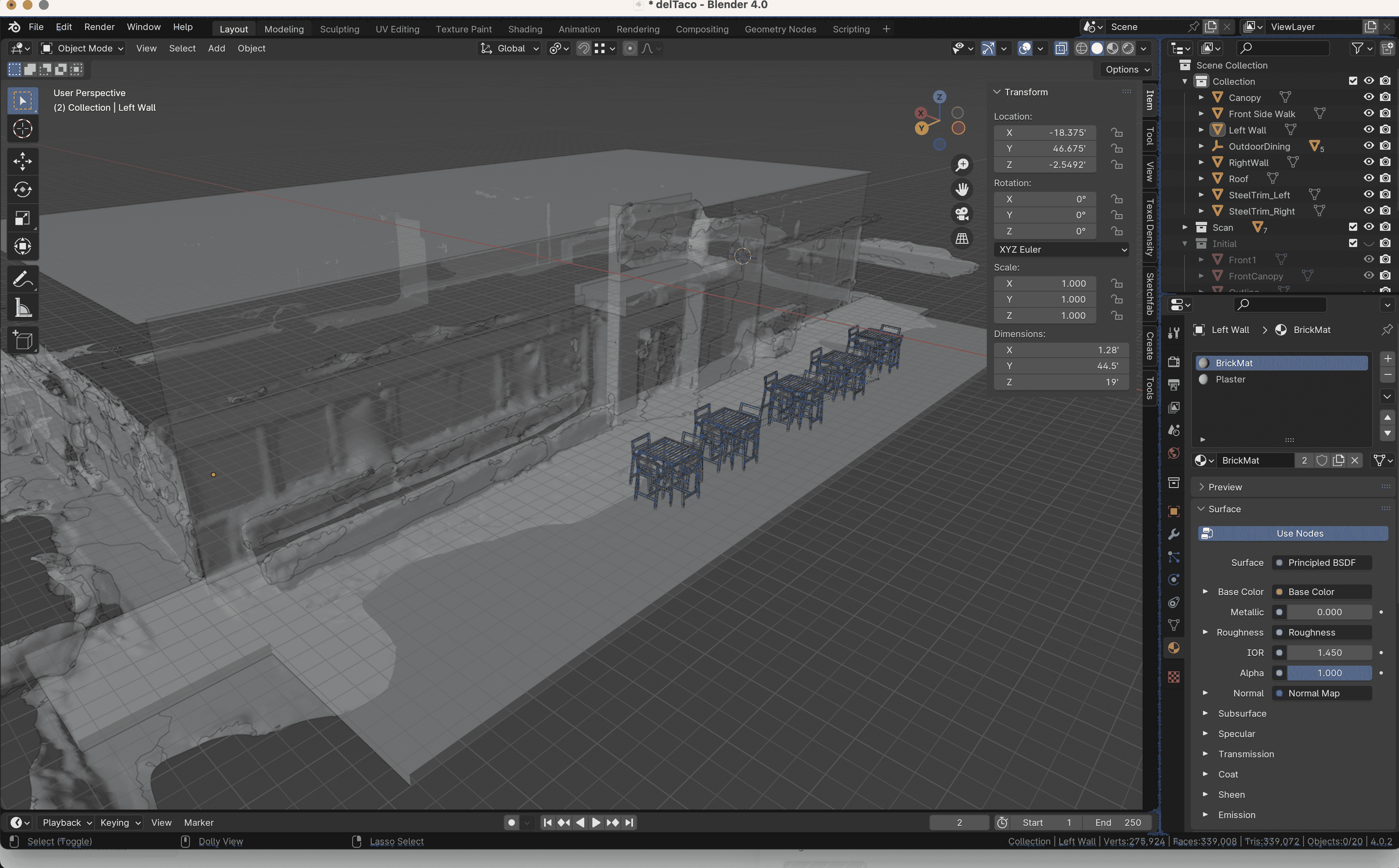Switch to the Geometry Nodes workspace tab
The image size is (1399, 868).
point(780,29)
